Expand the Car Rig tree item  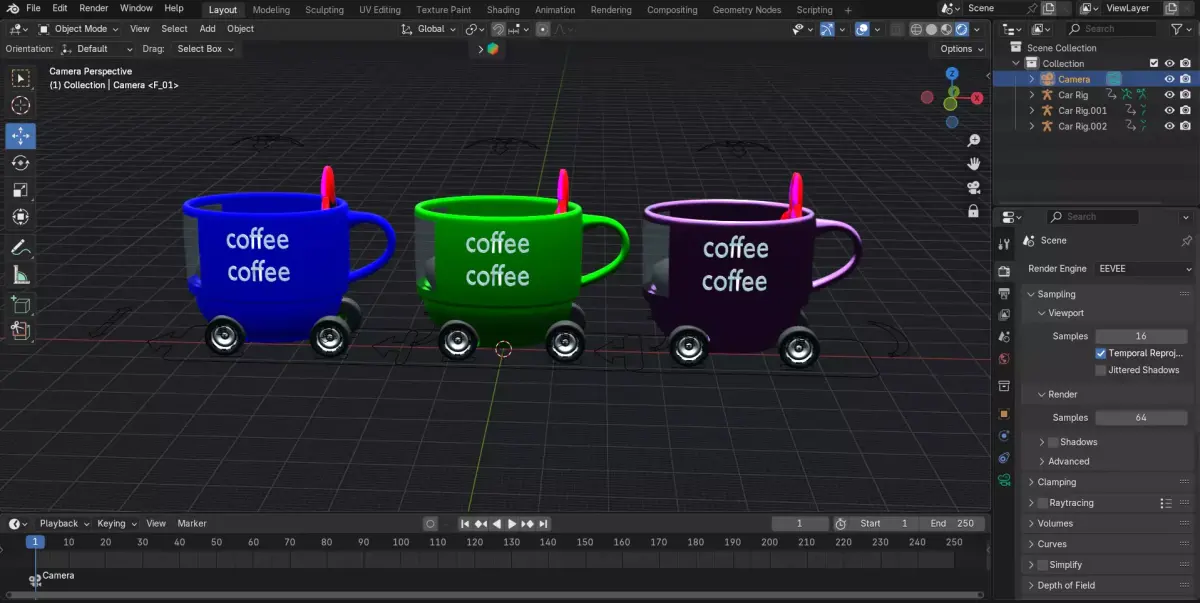click(x=1032, y=95)
